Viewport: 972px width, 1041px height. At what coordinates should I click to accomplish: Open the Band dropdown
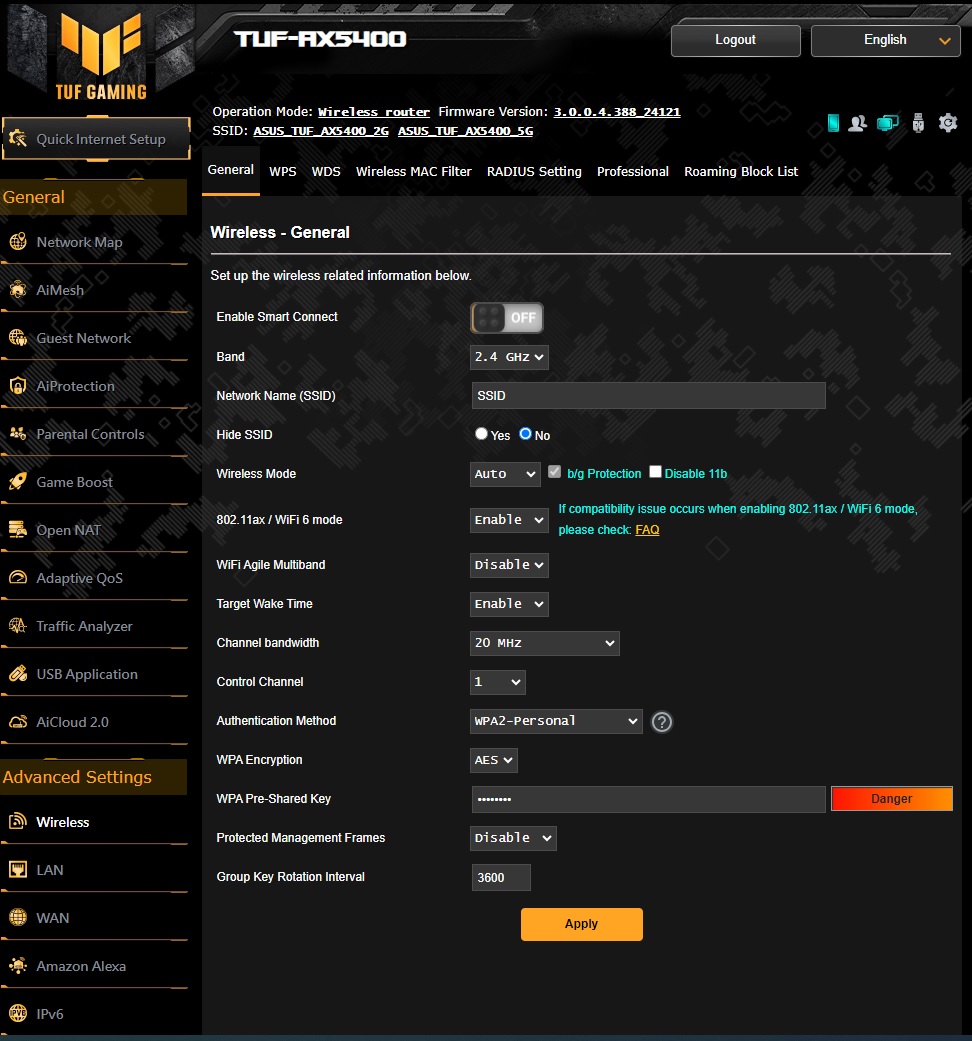pyautogui.click(x=509, y=357)
